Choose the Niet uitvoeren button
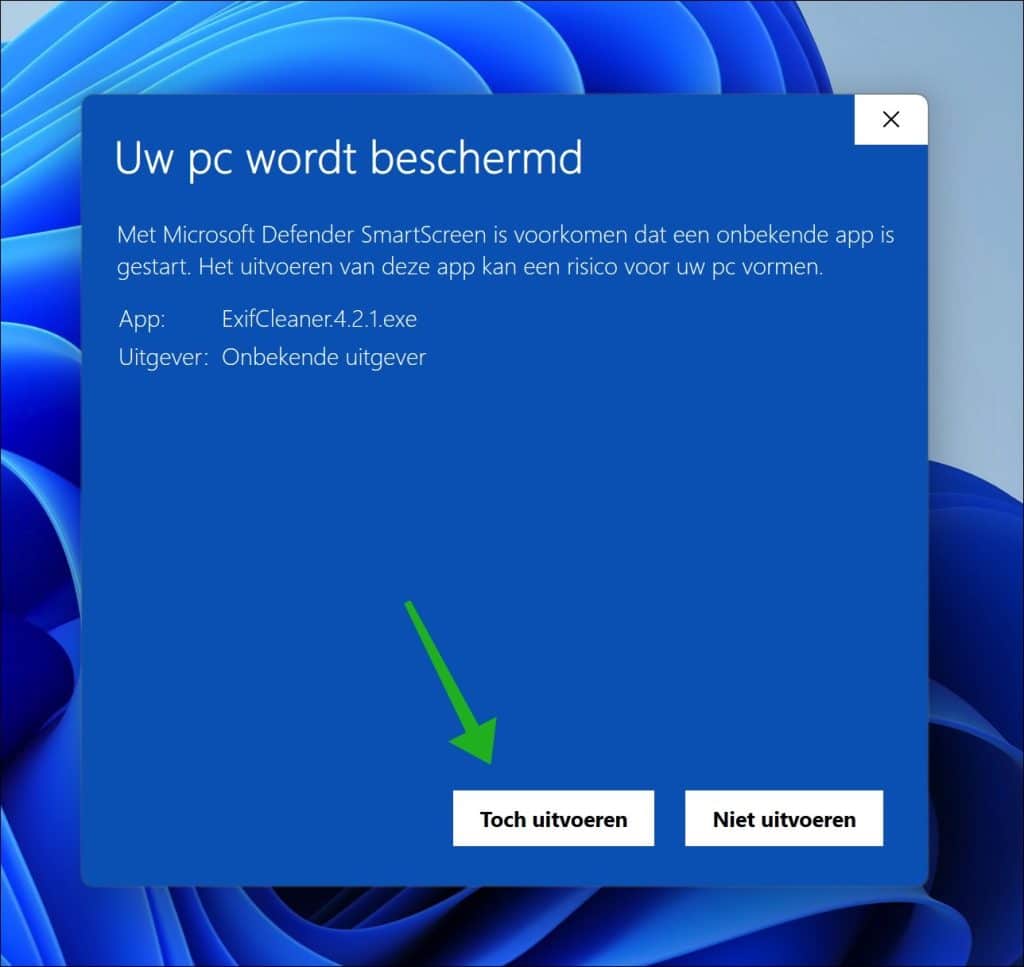 784,818
